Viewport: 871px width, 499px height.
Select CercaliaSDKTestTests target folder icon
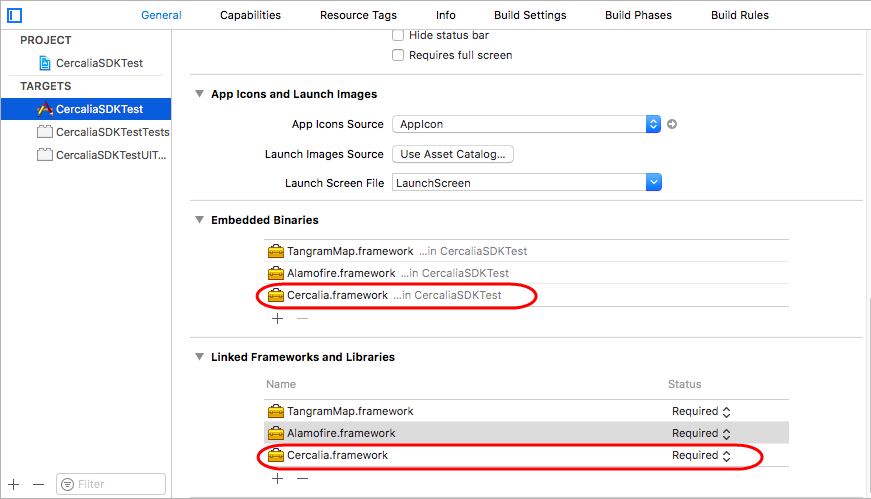[45, 132]
